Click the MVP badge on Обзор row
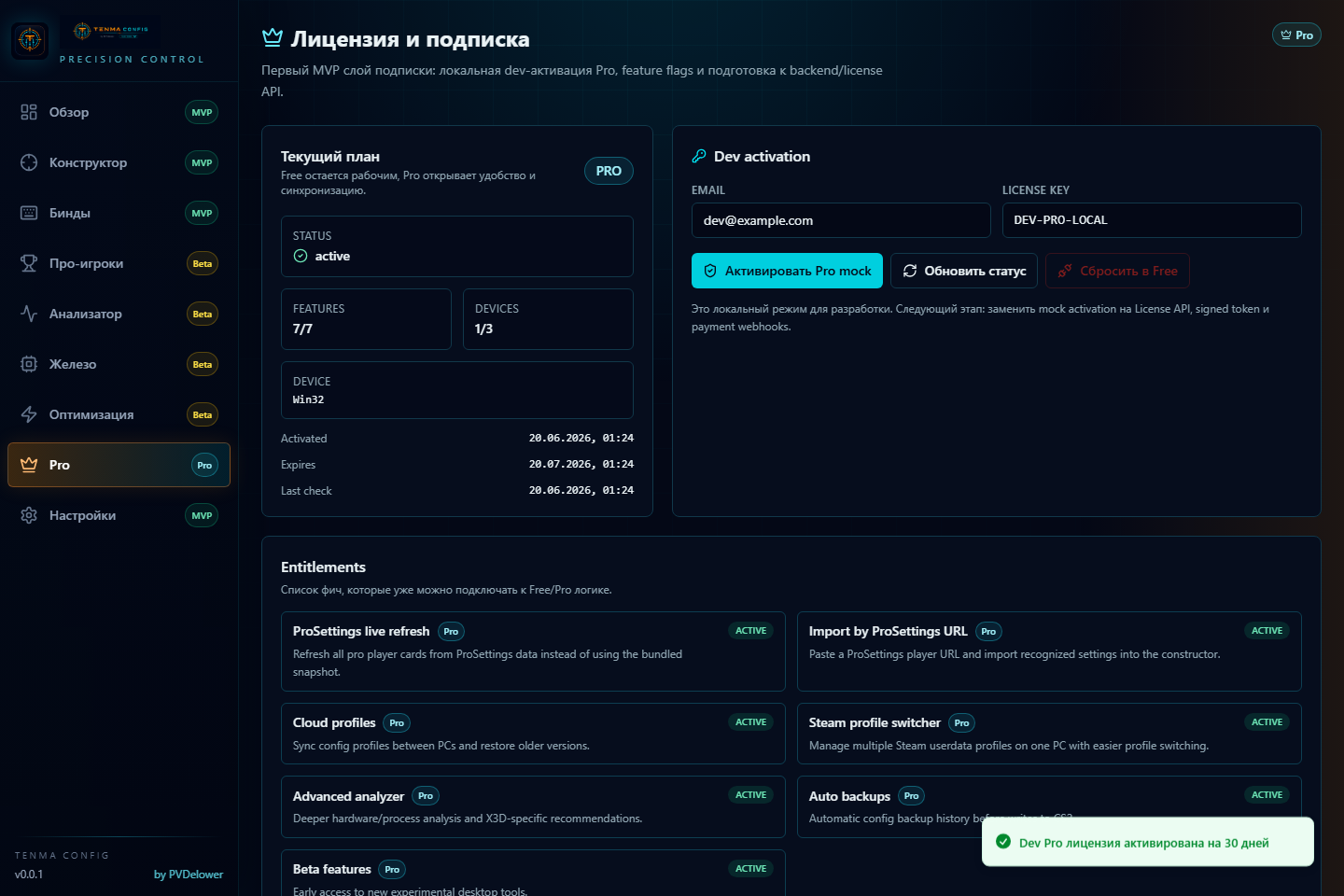 (x=202, y=112)
